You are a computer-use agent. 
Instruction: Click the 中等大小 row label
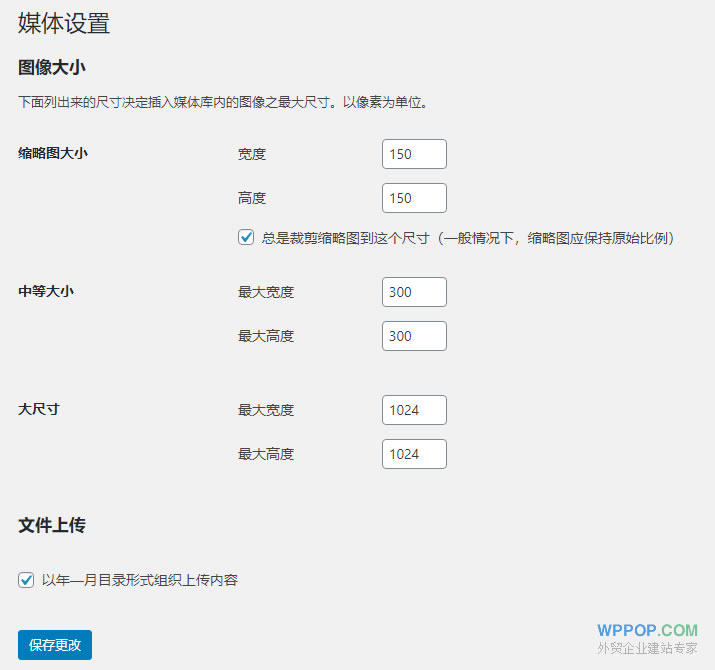click(46, 291)
